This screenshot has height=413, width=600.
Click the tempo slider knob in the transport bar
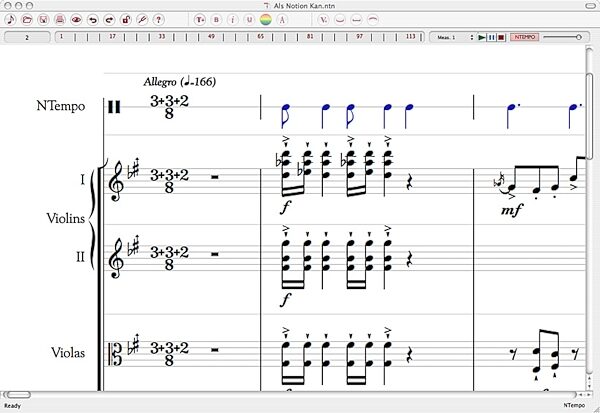coord(579,37)
